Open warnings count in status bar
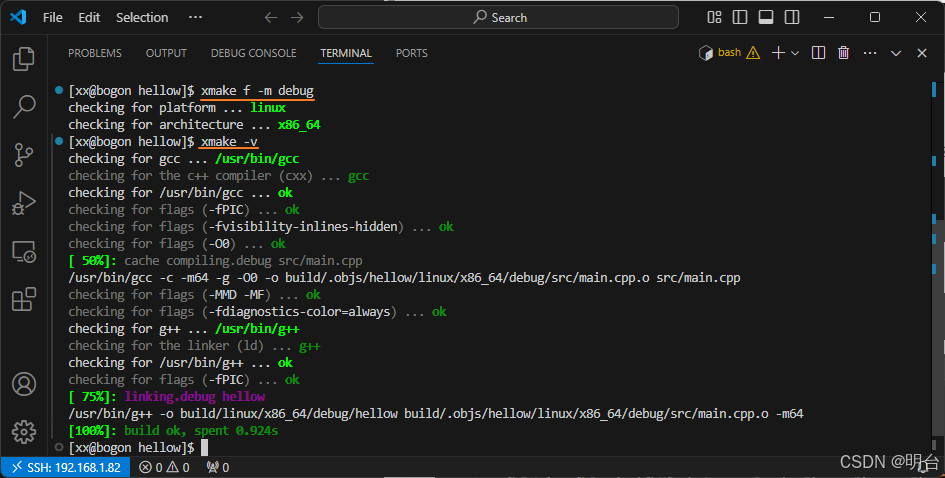This screenshot has height=478, width=945. 178,467
